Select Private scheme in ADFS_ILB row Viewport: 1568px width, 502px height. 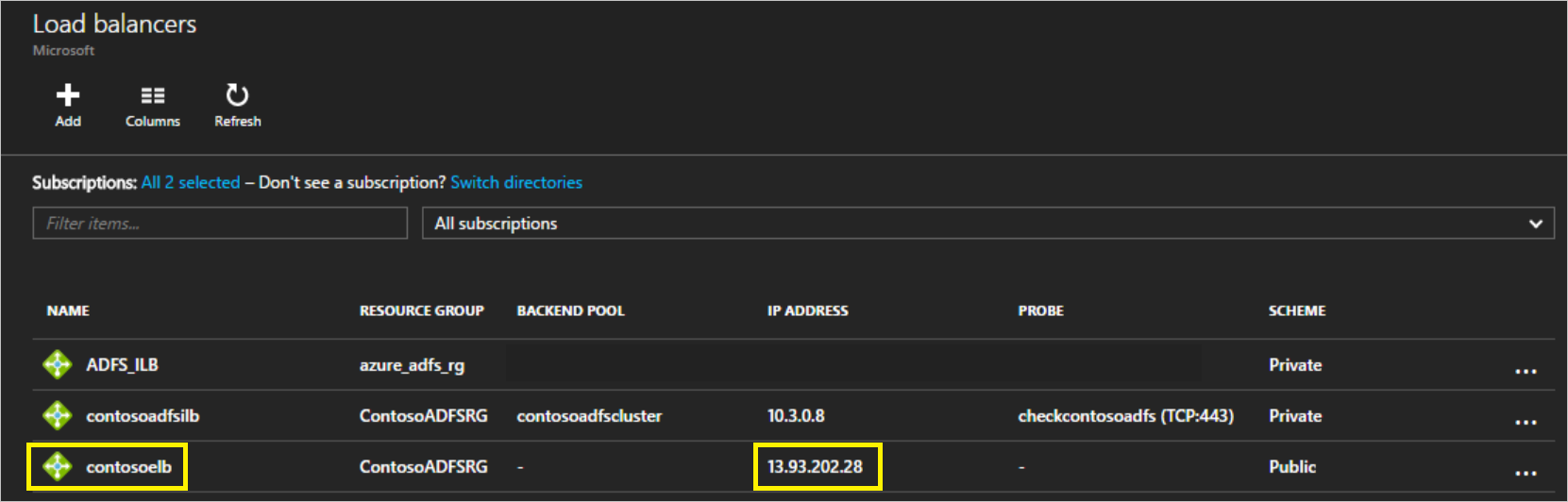point(1295,364)
